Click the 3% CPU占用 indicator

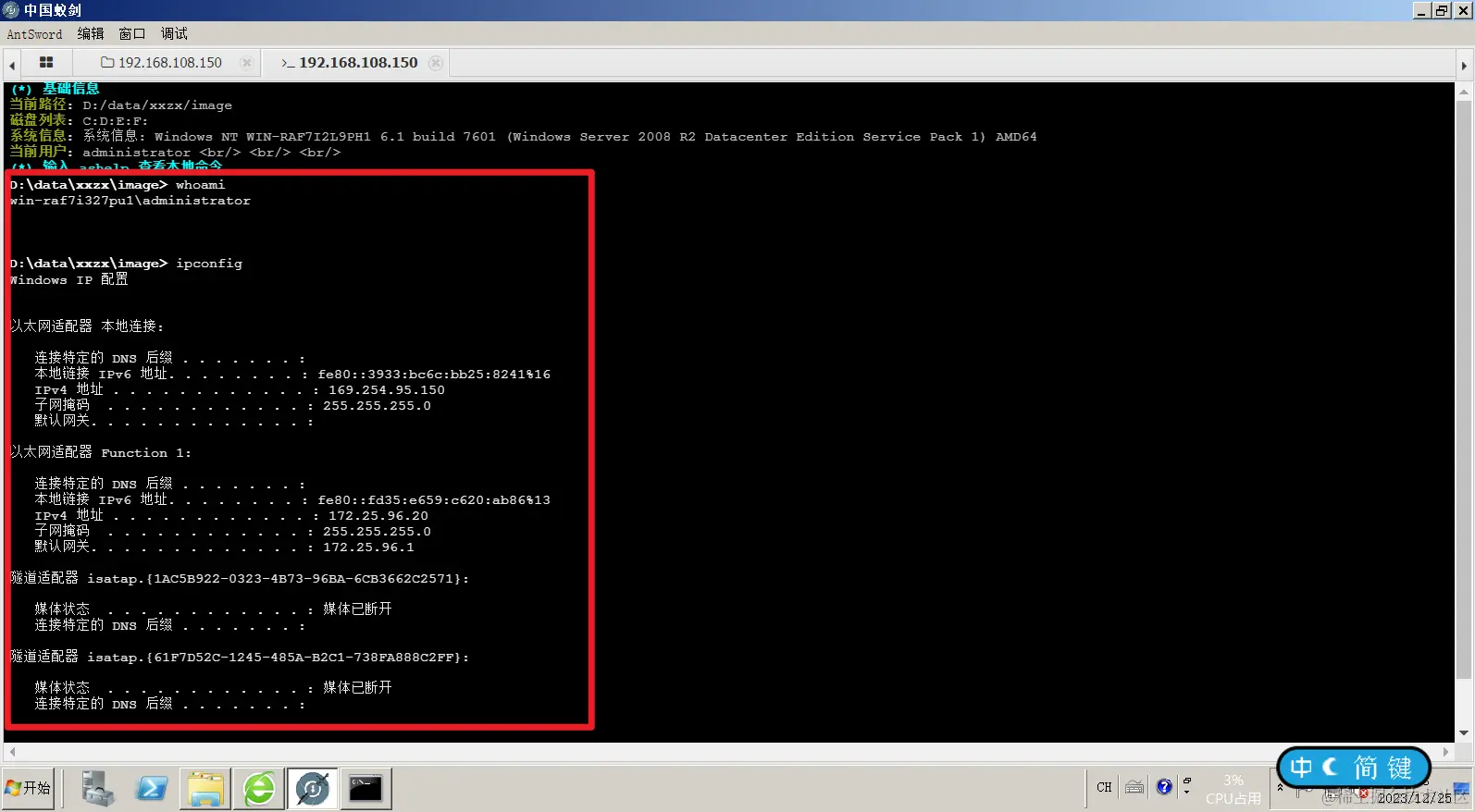tap(1233, 789)
